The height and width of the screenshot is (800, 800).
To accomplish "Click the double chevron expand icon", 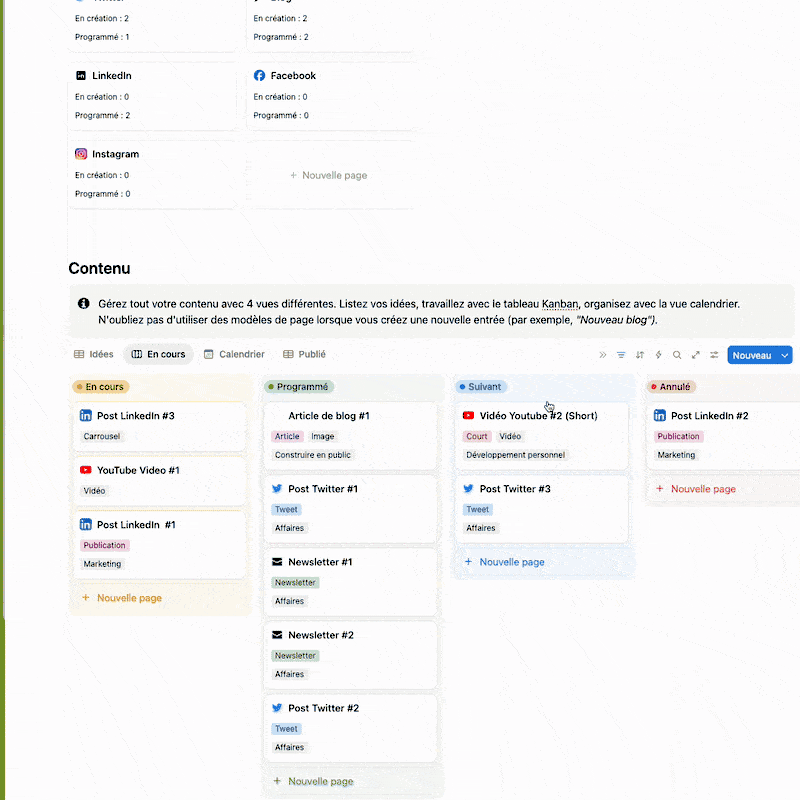I will tap(603, 355).
